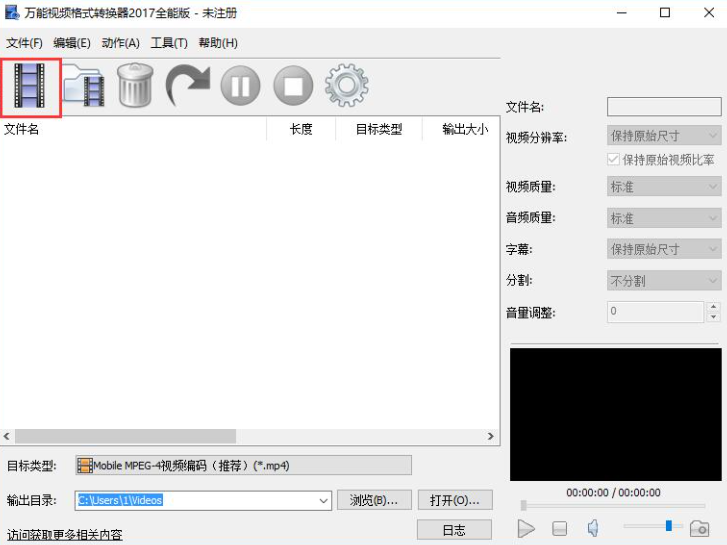The image size is (727, 545).
Task: Click the stop conversion icon
Action: [x=293, y=86]
